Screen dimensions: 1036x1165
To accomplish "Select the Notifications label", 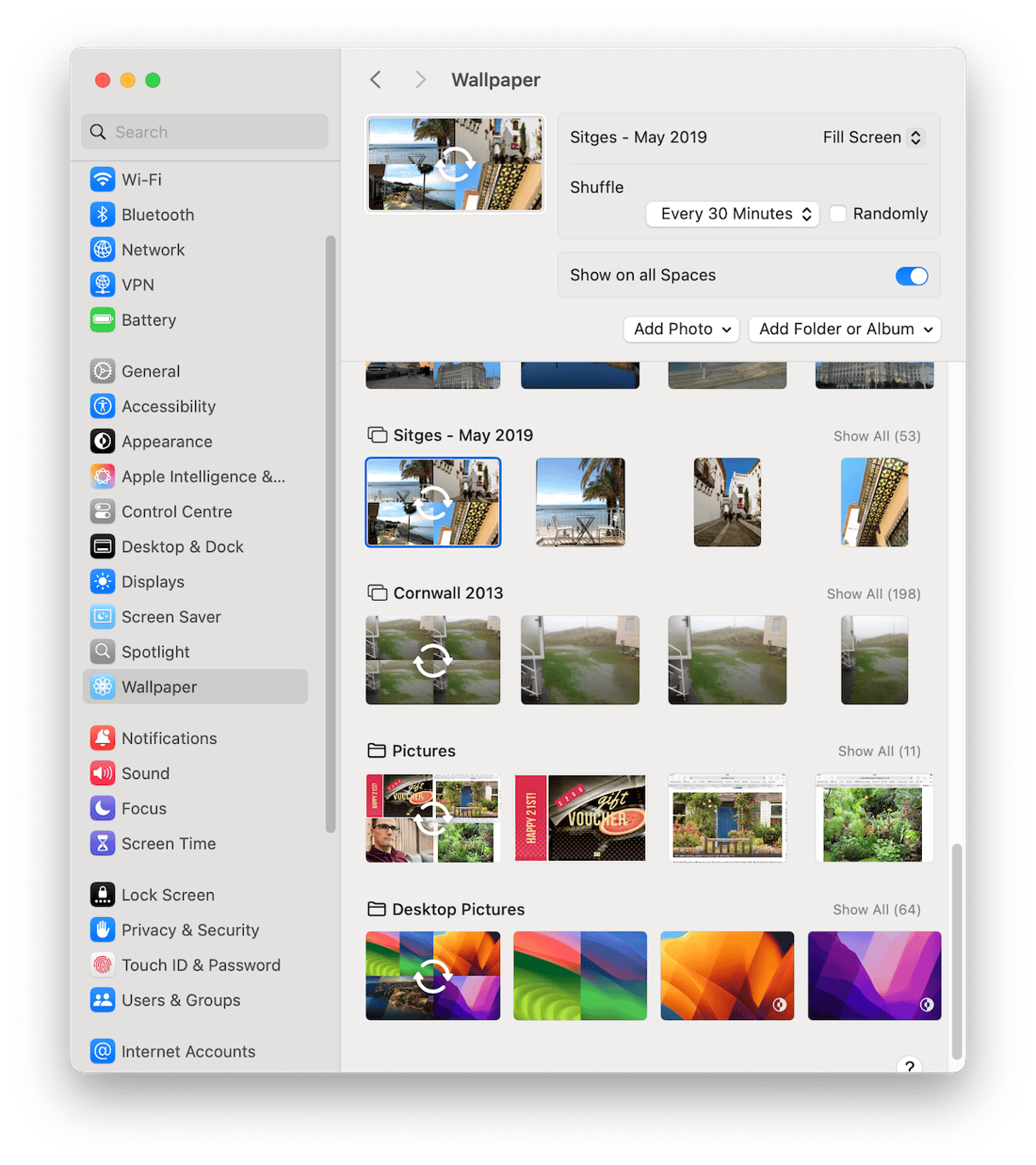I will click(170, 738).
